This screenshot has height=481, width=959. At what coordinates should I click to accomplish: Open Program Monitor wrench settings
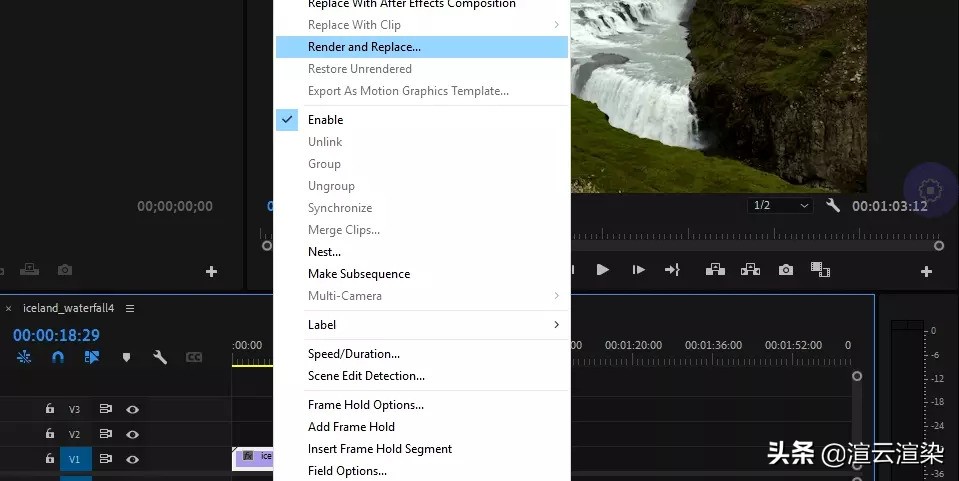[833, 205]
